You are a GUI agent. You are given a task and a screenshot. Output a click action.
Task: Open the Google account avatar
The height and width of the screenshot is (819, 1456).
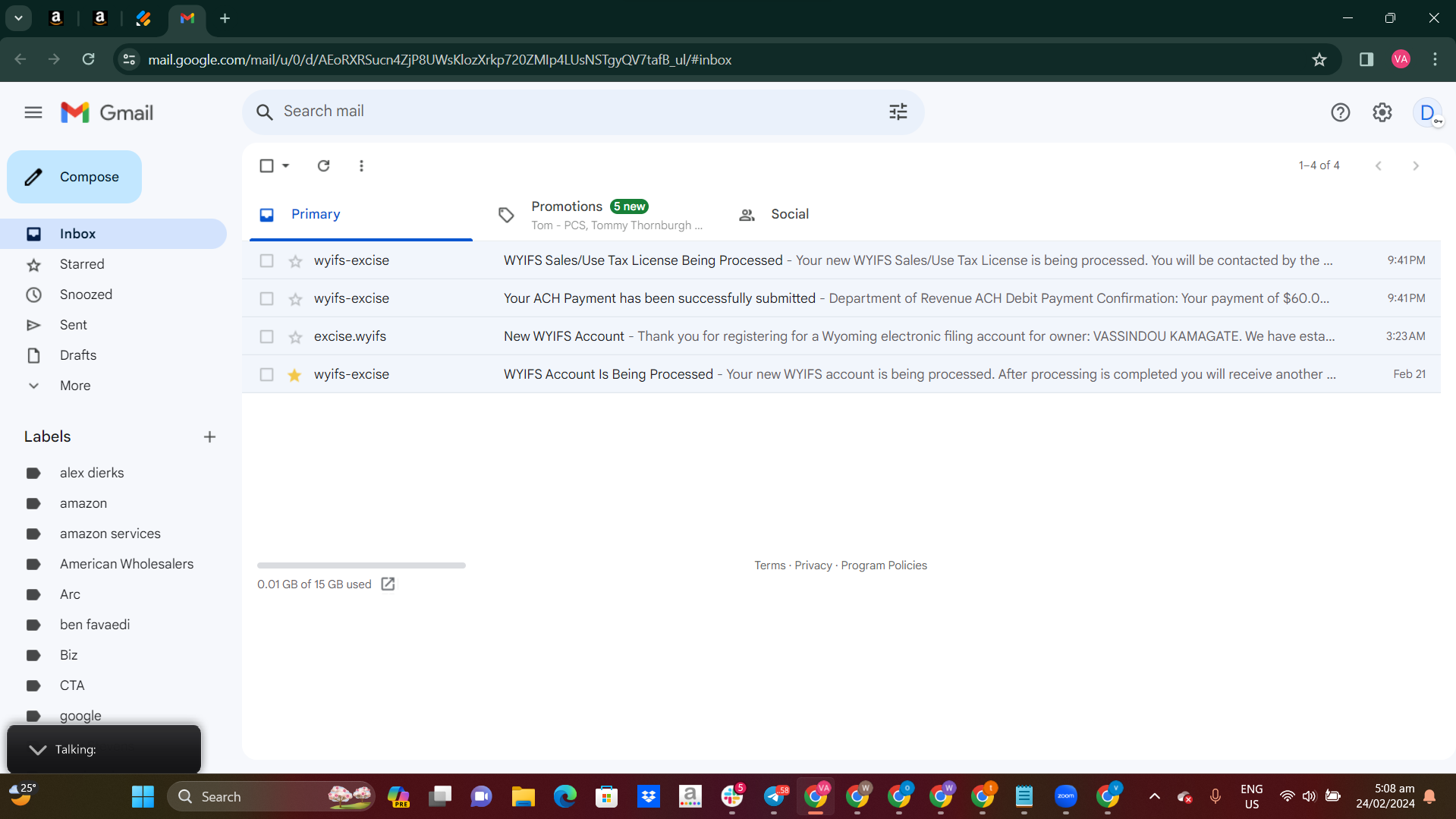[x=1428, y=112]
